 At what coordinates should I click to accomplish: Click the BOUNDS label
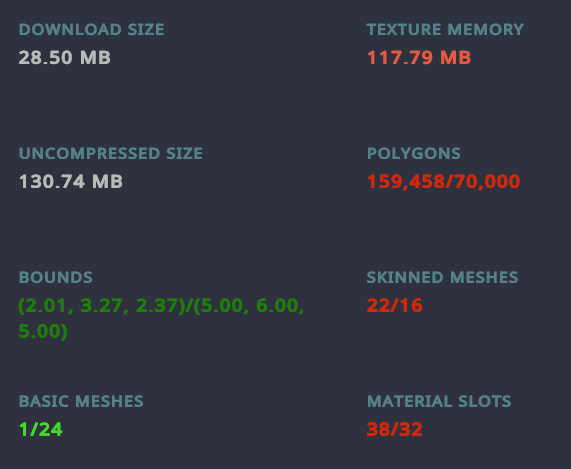(56, 277)
